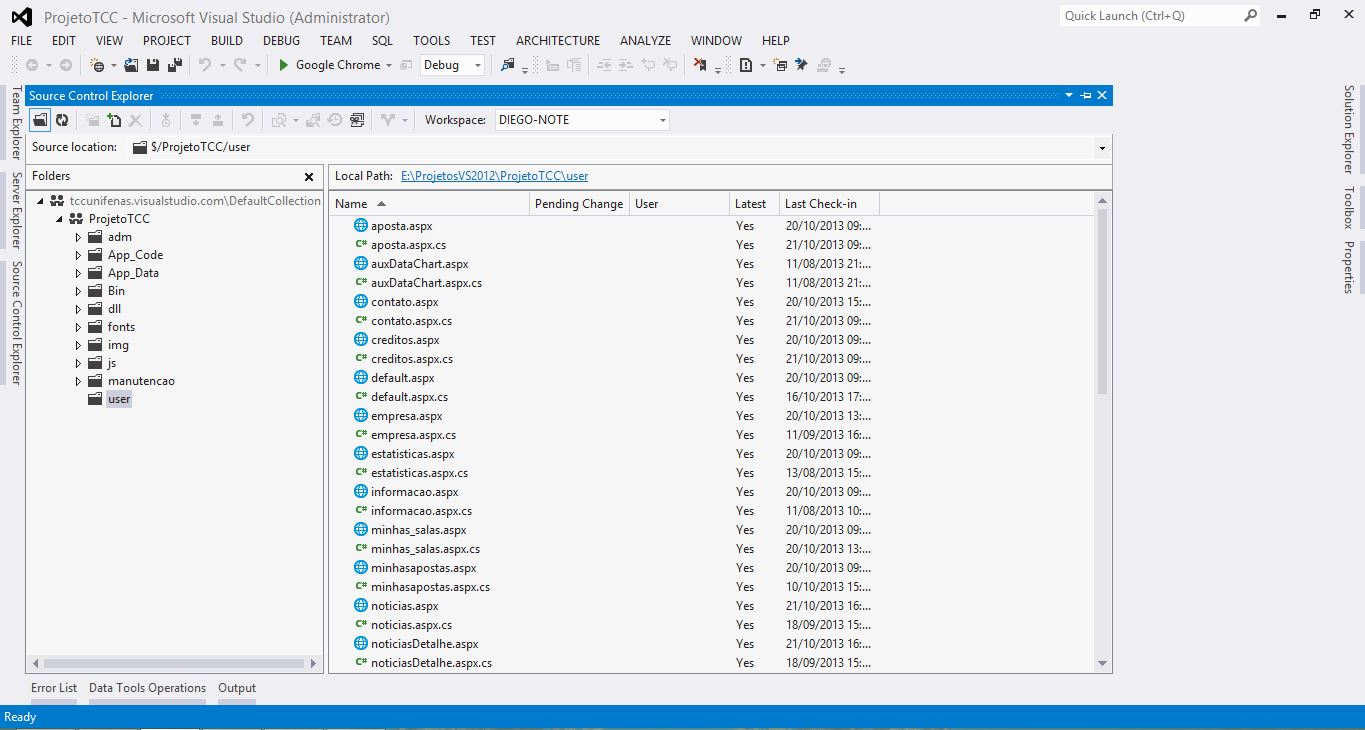Open the Server Explorer side tab

pos(15,210)
